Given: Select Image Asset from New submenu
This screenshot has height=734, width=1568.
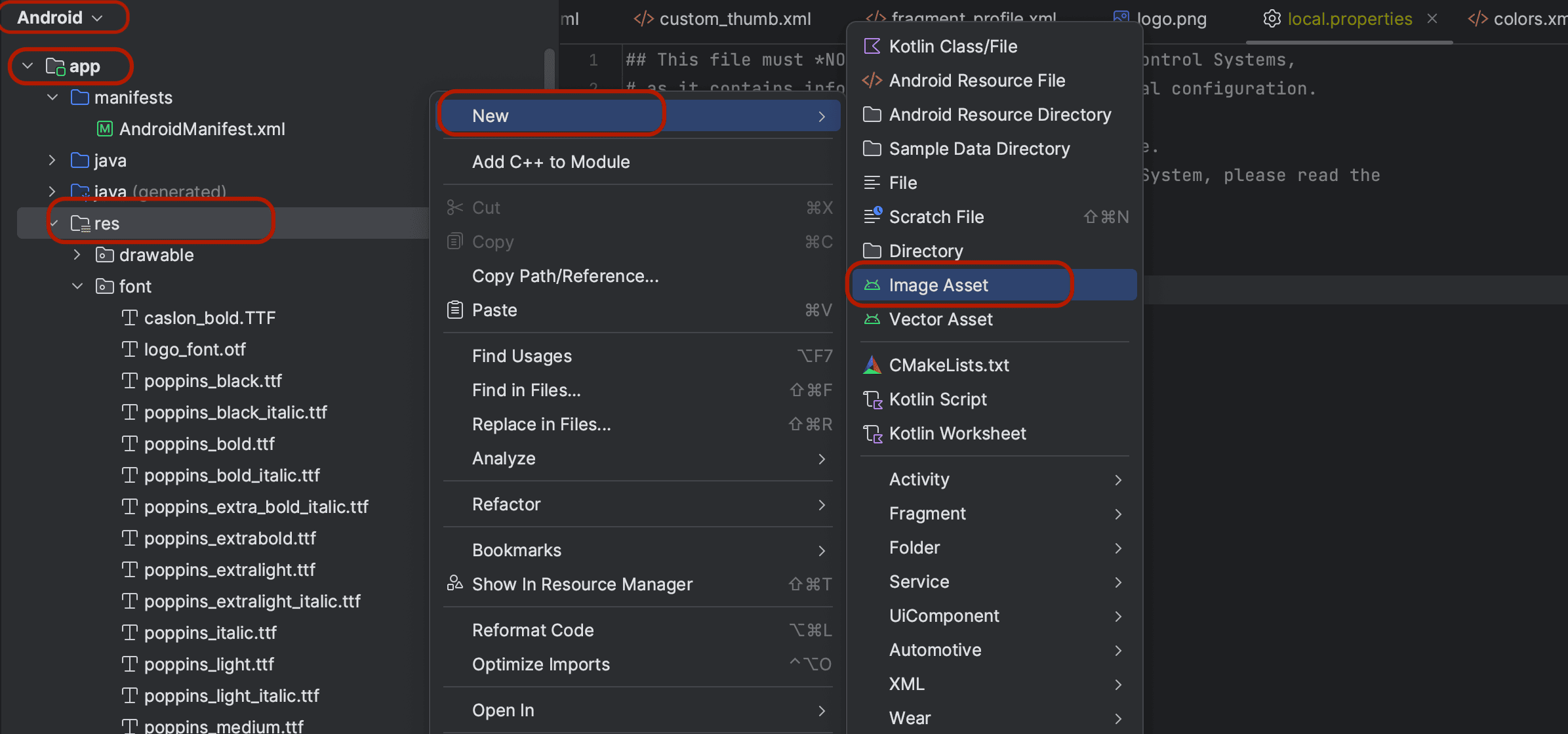Looking at the screenshot, I should [x=938, y=285].
